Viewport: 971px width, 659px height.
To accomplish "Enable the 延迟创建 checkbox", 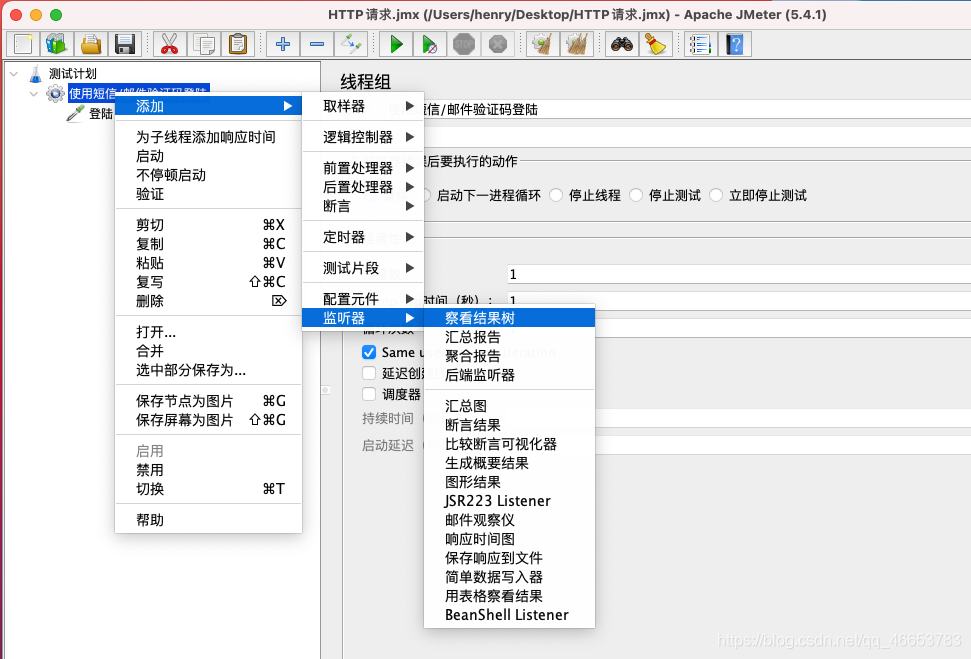I will pos(369,373).
